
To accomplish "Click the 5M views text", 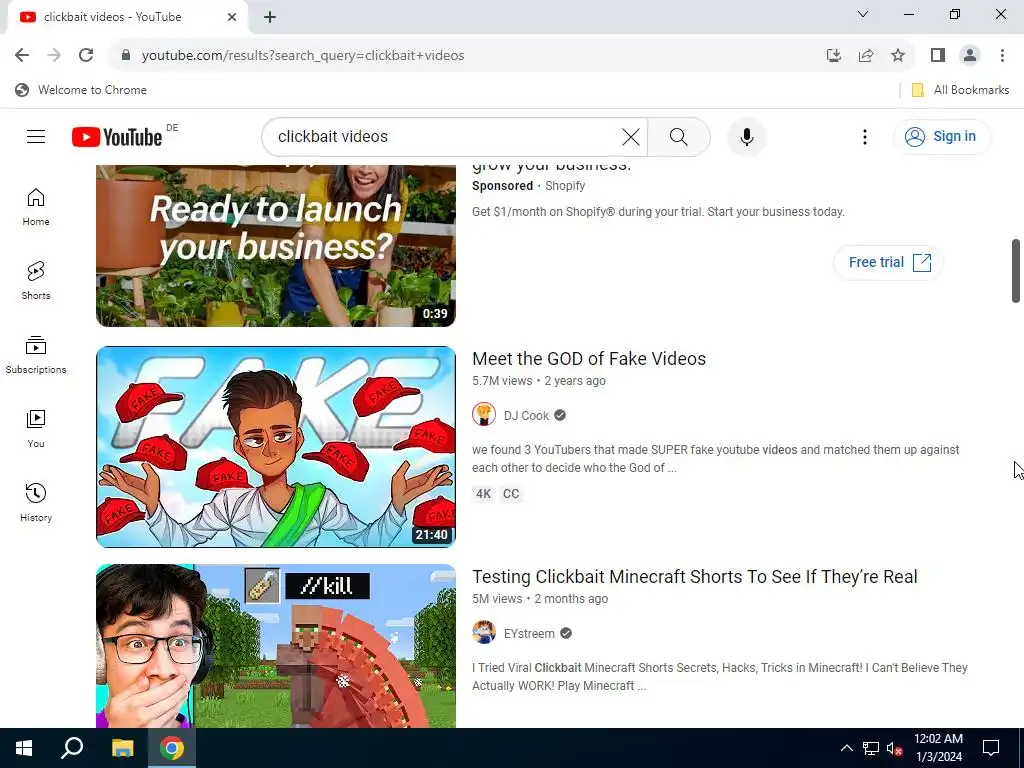I will [497, 599].
